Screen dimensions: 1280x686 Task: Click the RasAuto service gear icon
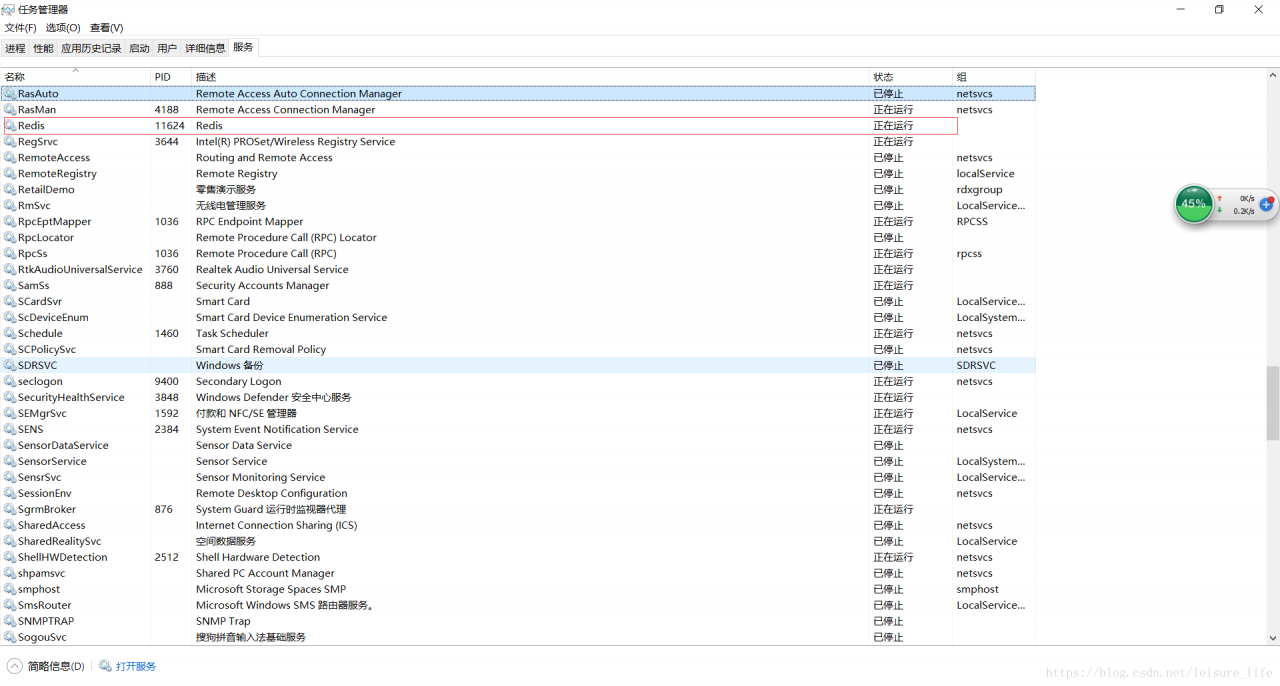pos(10,93)
